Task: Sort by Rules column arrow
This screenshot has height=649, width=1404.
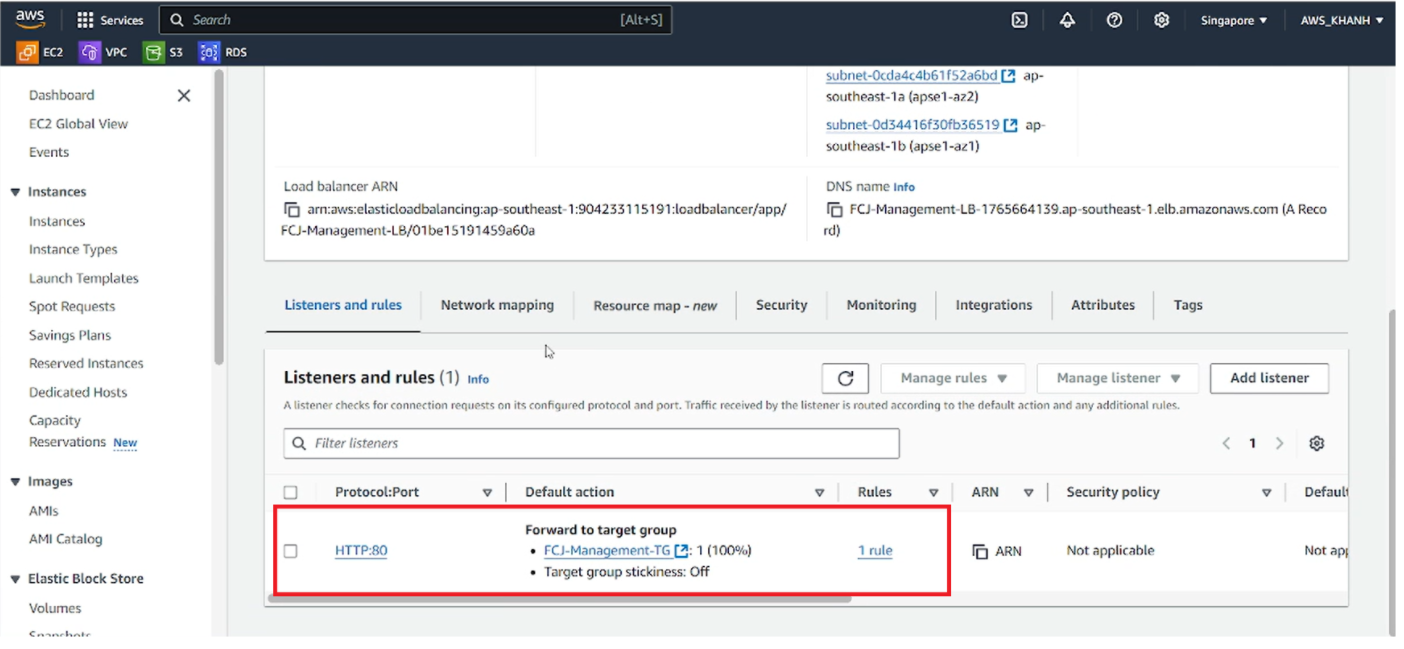Action: click(933, 493)
